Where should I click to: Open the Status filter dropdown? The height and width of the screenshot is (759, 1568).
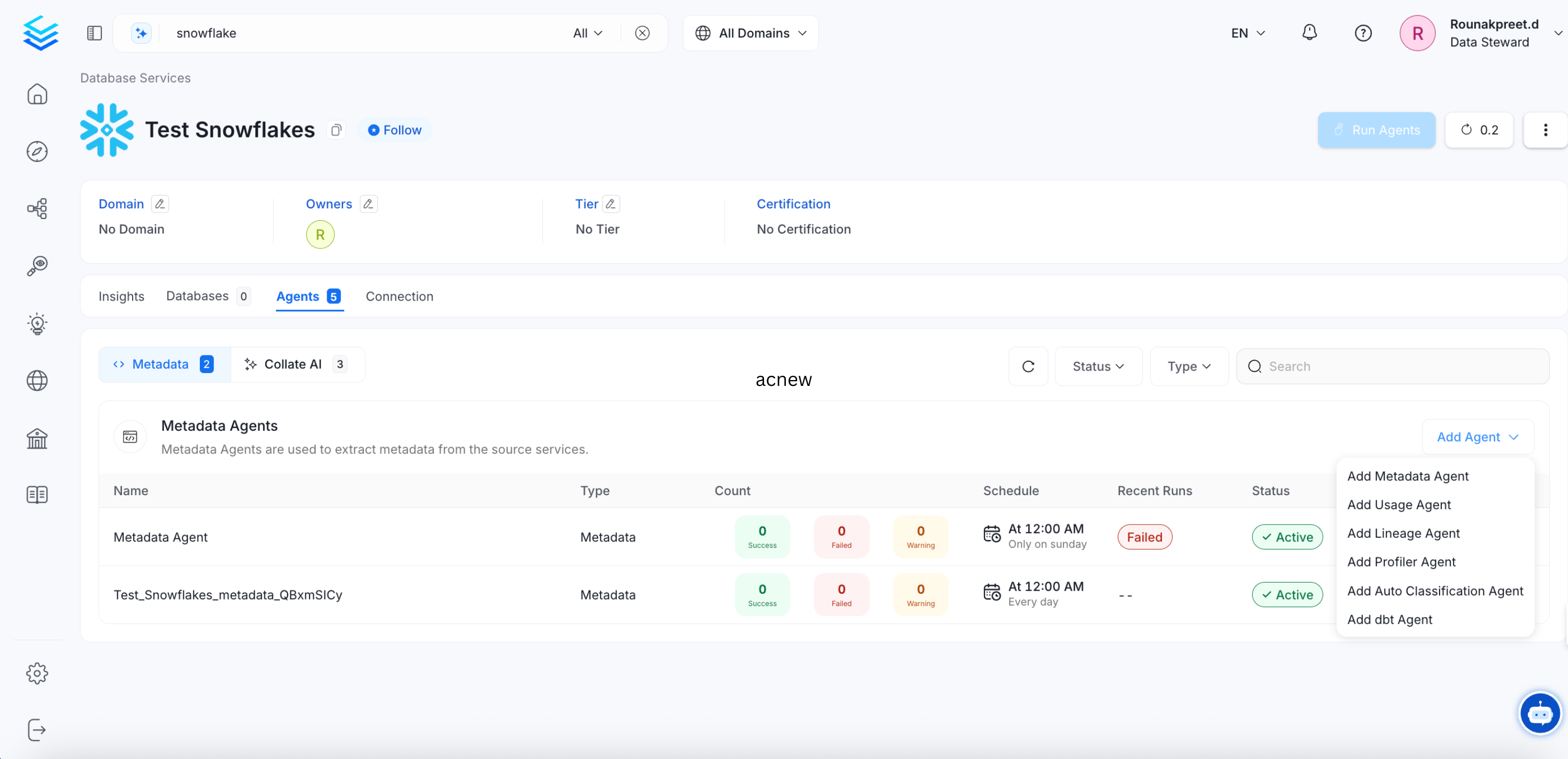pyautogui.click(x=1098, y=366)
